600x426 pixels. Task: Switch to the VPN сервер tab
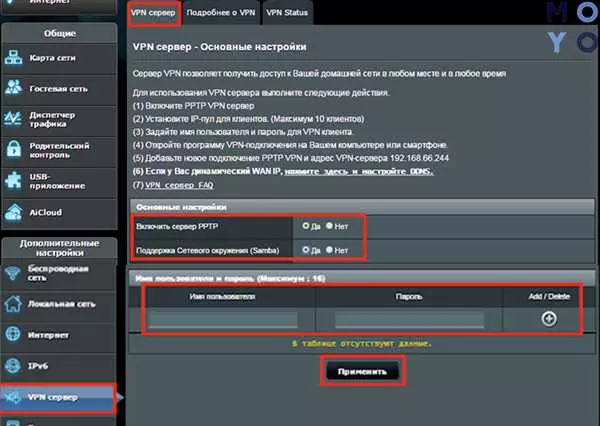153,13
